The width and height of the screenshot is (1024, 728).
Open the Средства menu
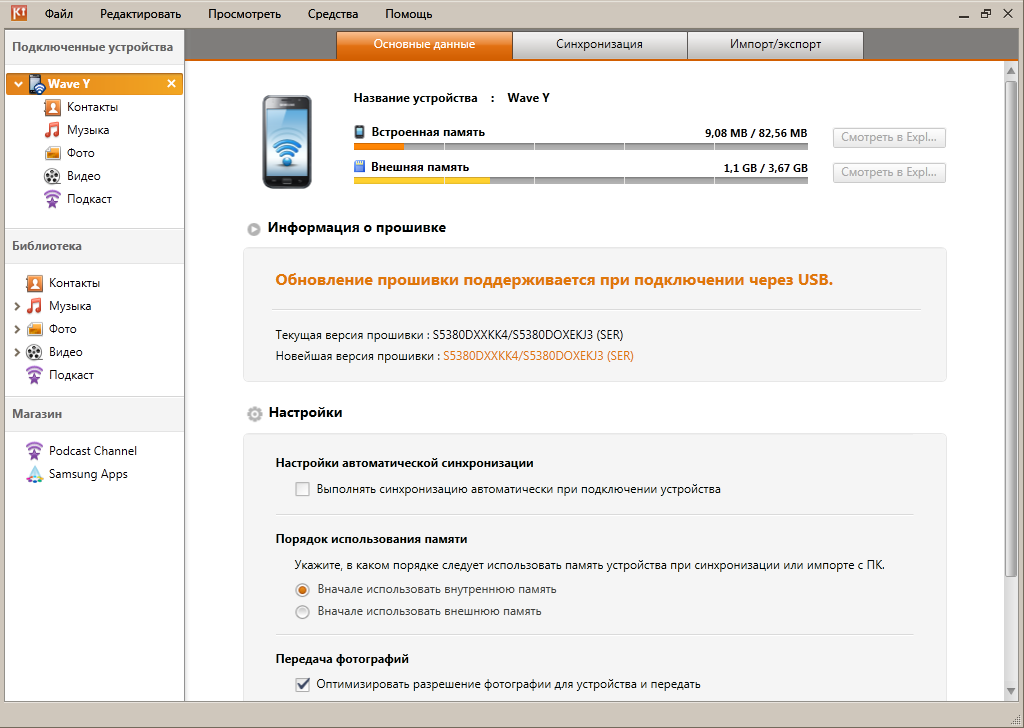click(x=333, y=14)
